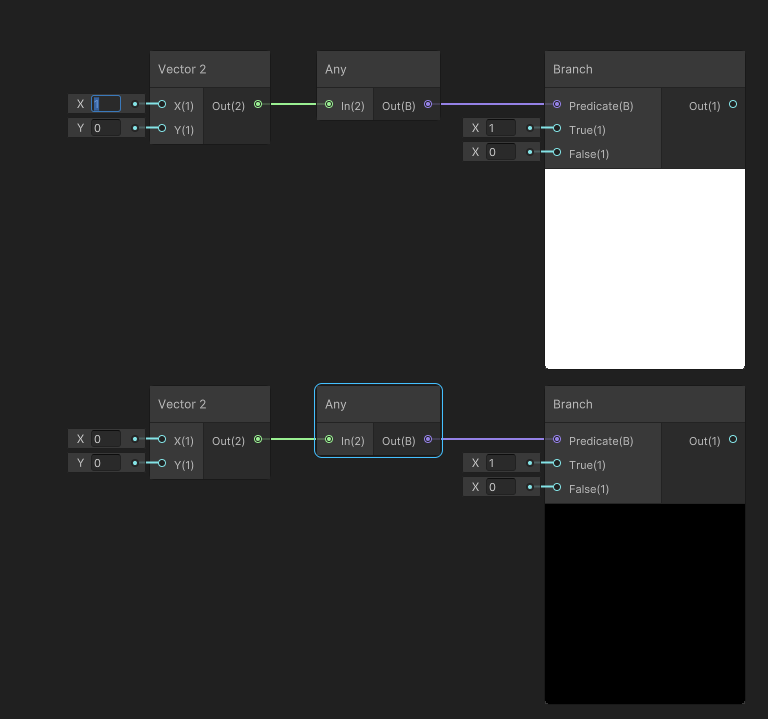
Task: Select the top Any node title
Action: click(x=336, y=69)
